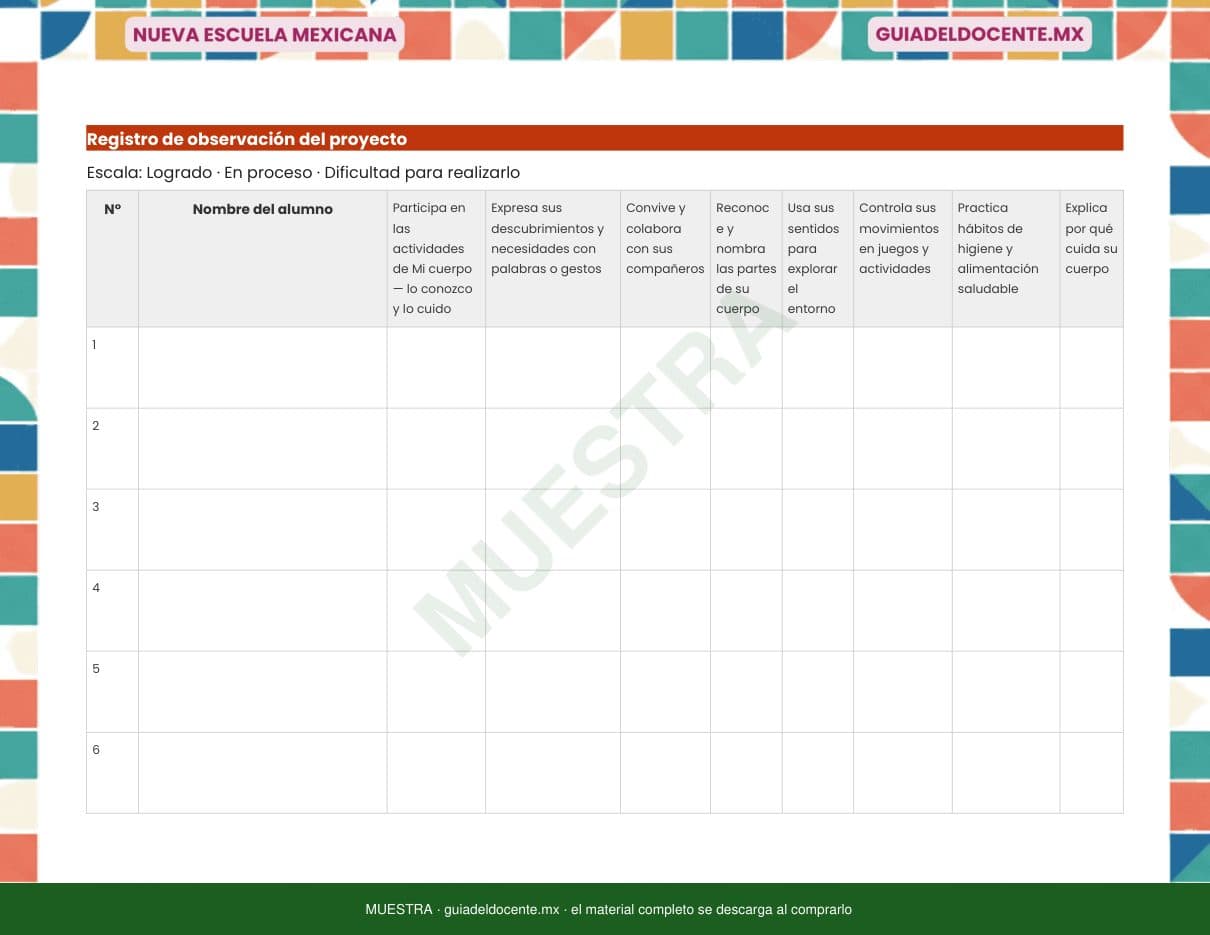Screen dimensions: 1210x935
Task: Click the Controla sus movimientos column header
Action: coord(902,258)
